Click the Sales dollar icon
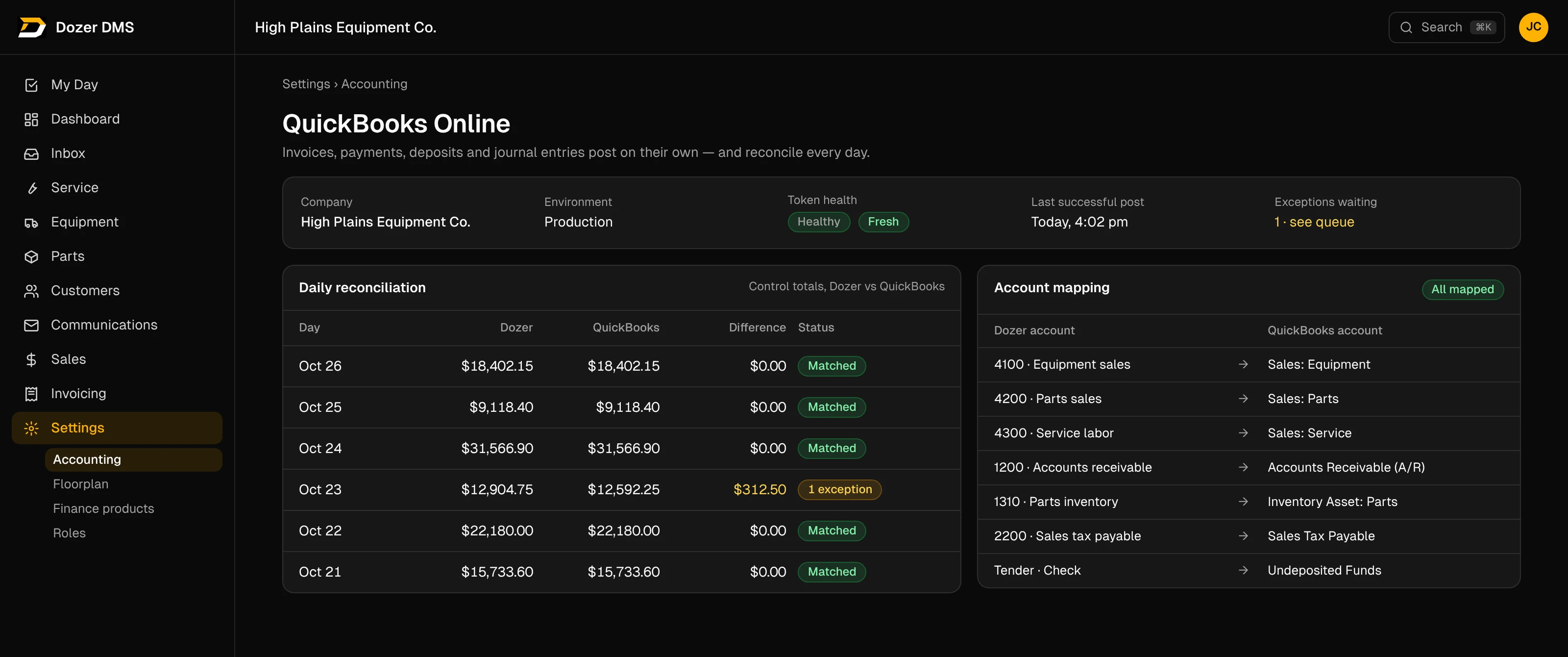Screen dimensions: 1568x657 31,359
